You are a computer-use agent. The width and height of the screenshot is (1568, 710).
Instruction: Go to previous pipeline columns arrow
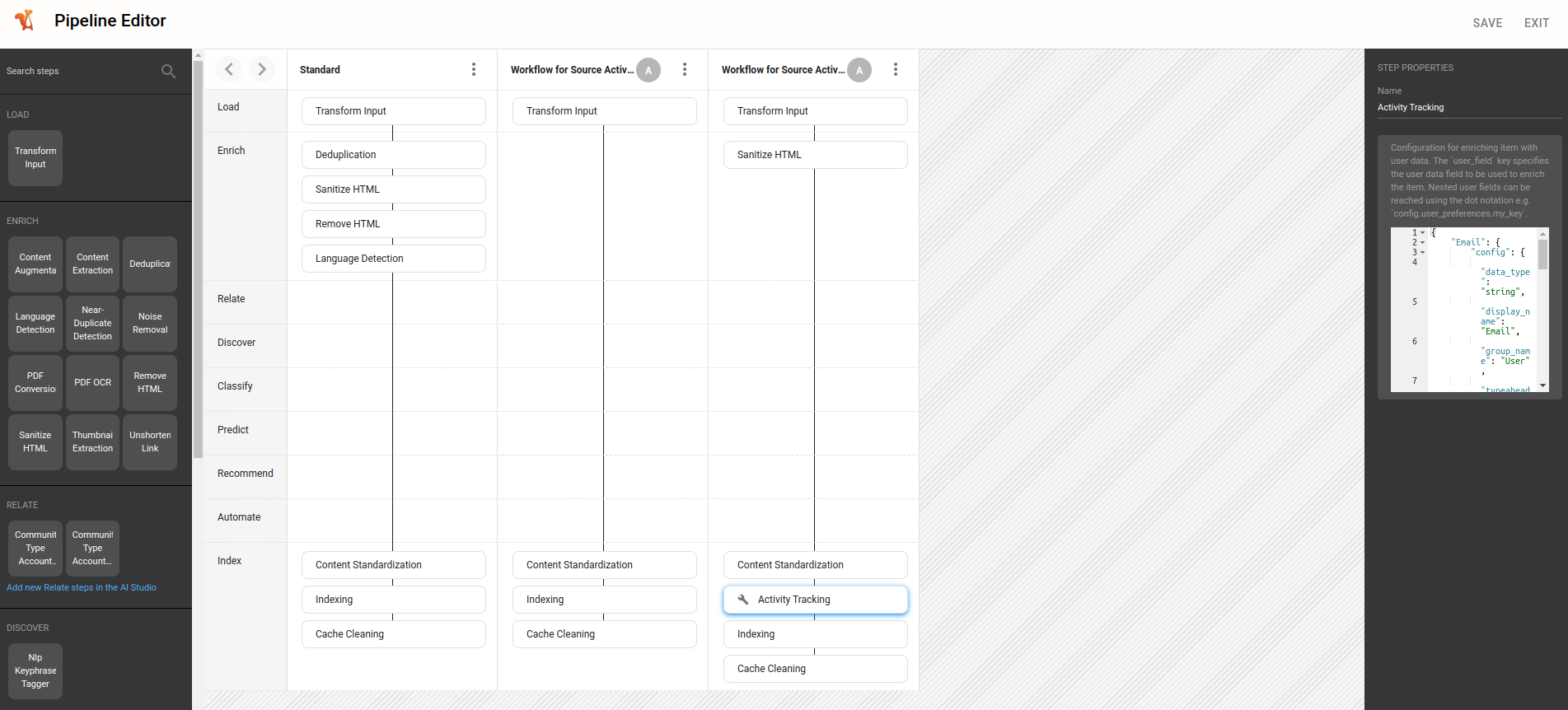pos(229,69)
